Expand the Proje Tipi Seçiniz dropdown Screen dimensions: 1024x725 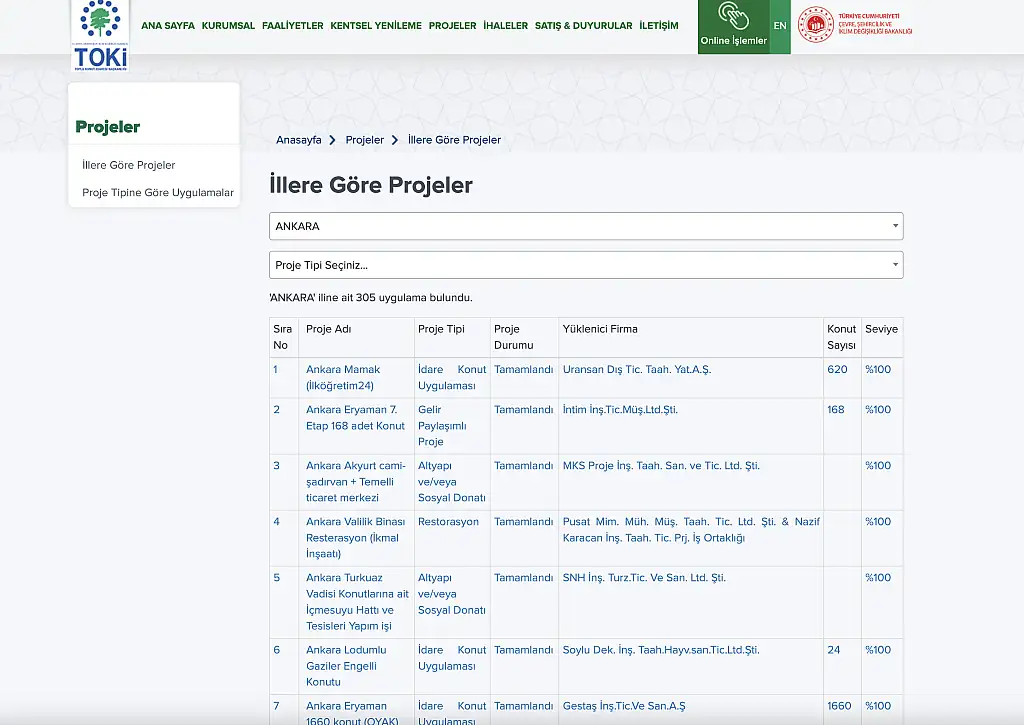click(586, 265)
